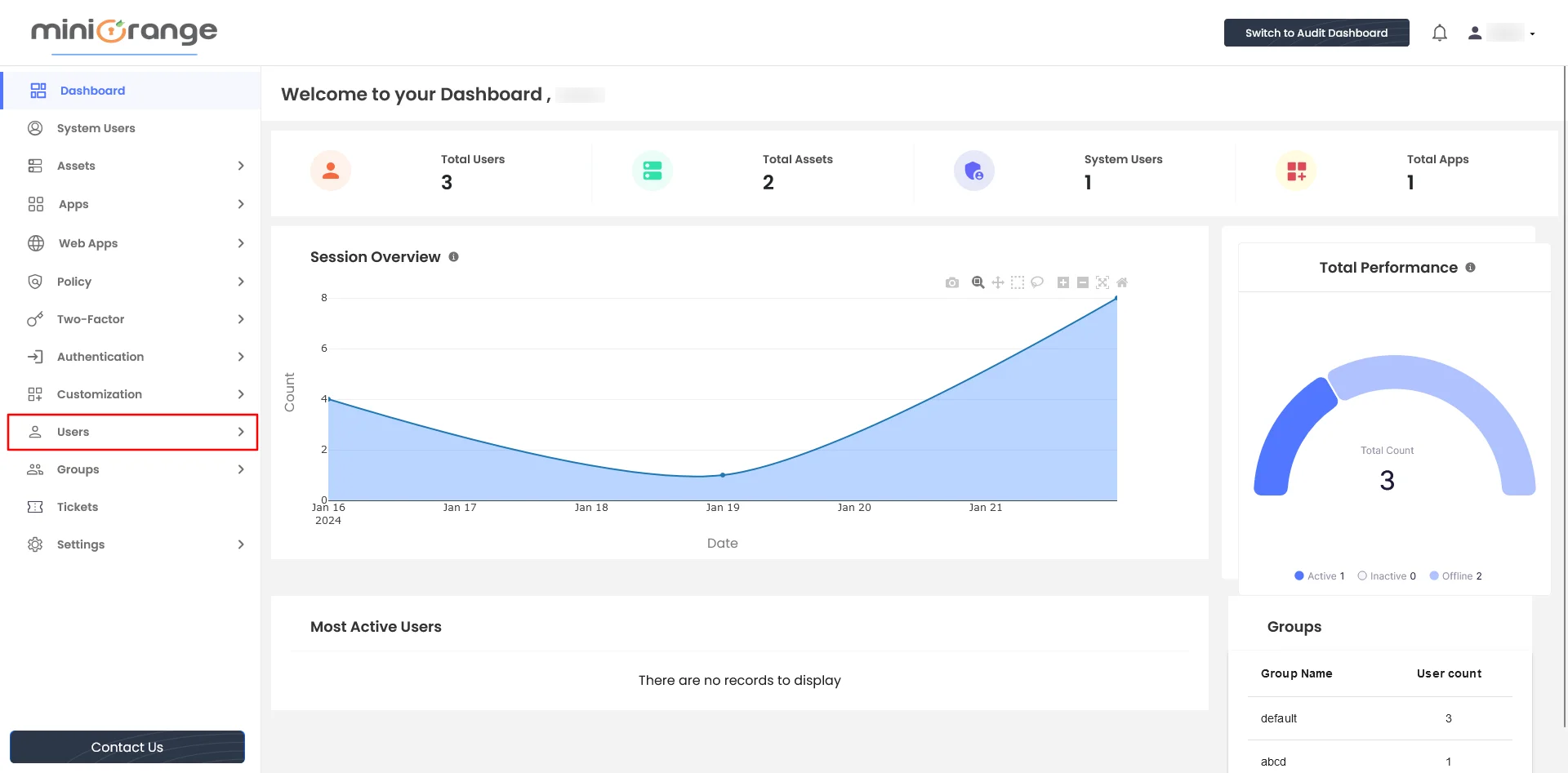Click the Jan 19 data point on chart
The height and width of the screenshot is (773, 1568).
pyautogui.click(x=723, y=475)
